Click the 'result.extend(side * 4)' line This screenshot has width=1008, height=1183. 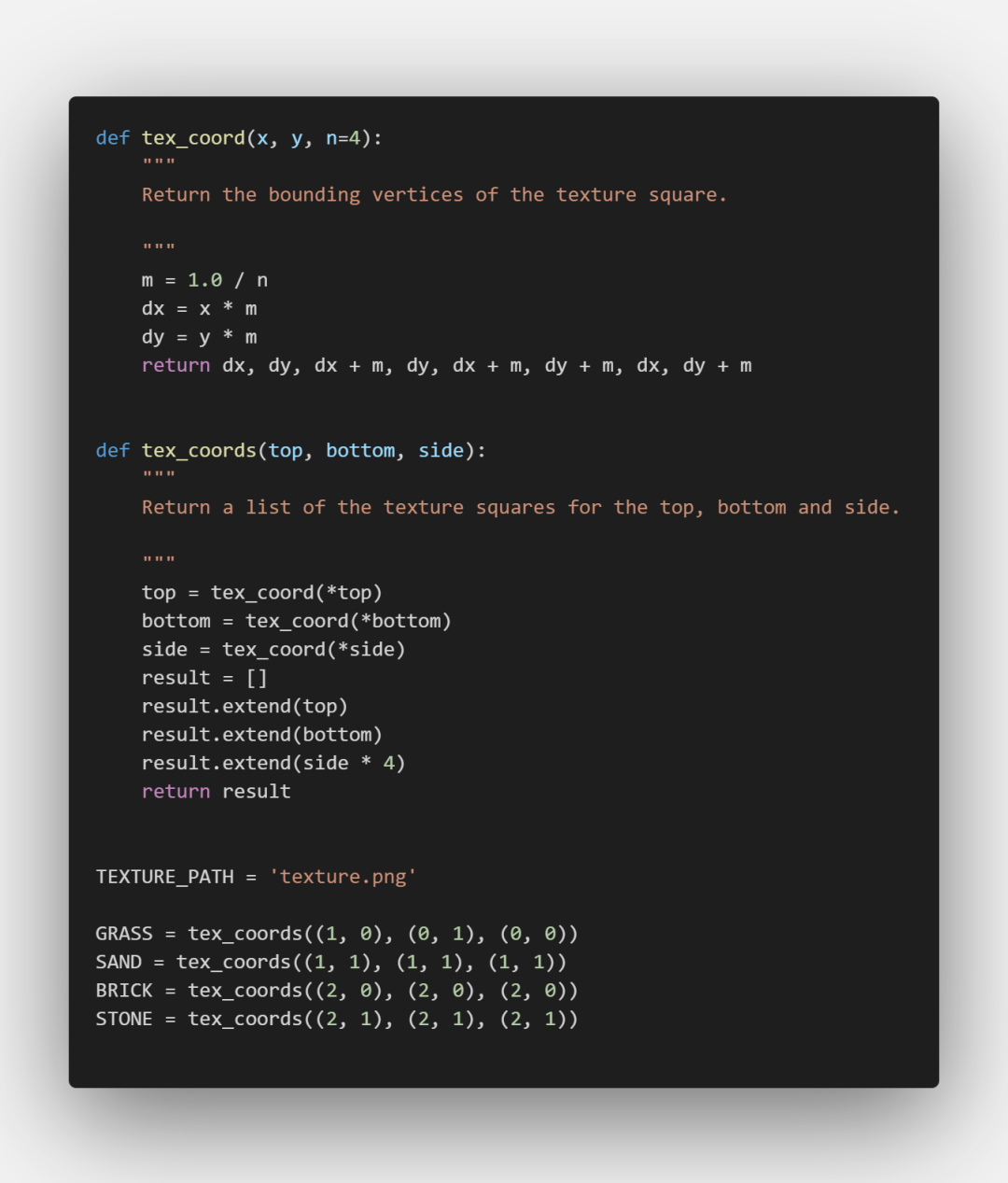273,764
